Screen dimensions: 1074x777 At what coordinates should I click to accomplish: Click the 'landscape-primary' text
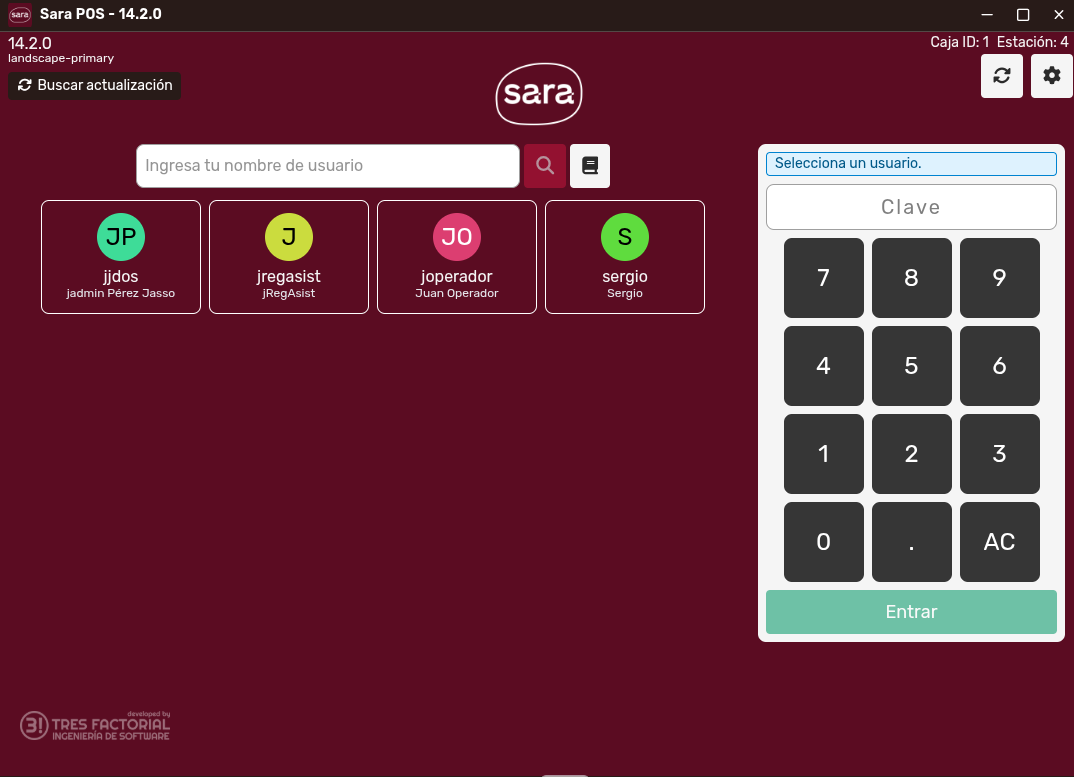click(61, 58)
